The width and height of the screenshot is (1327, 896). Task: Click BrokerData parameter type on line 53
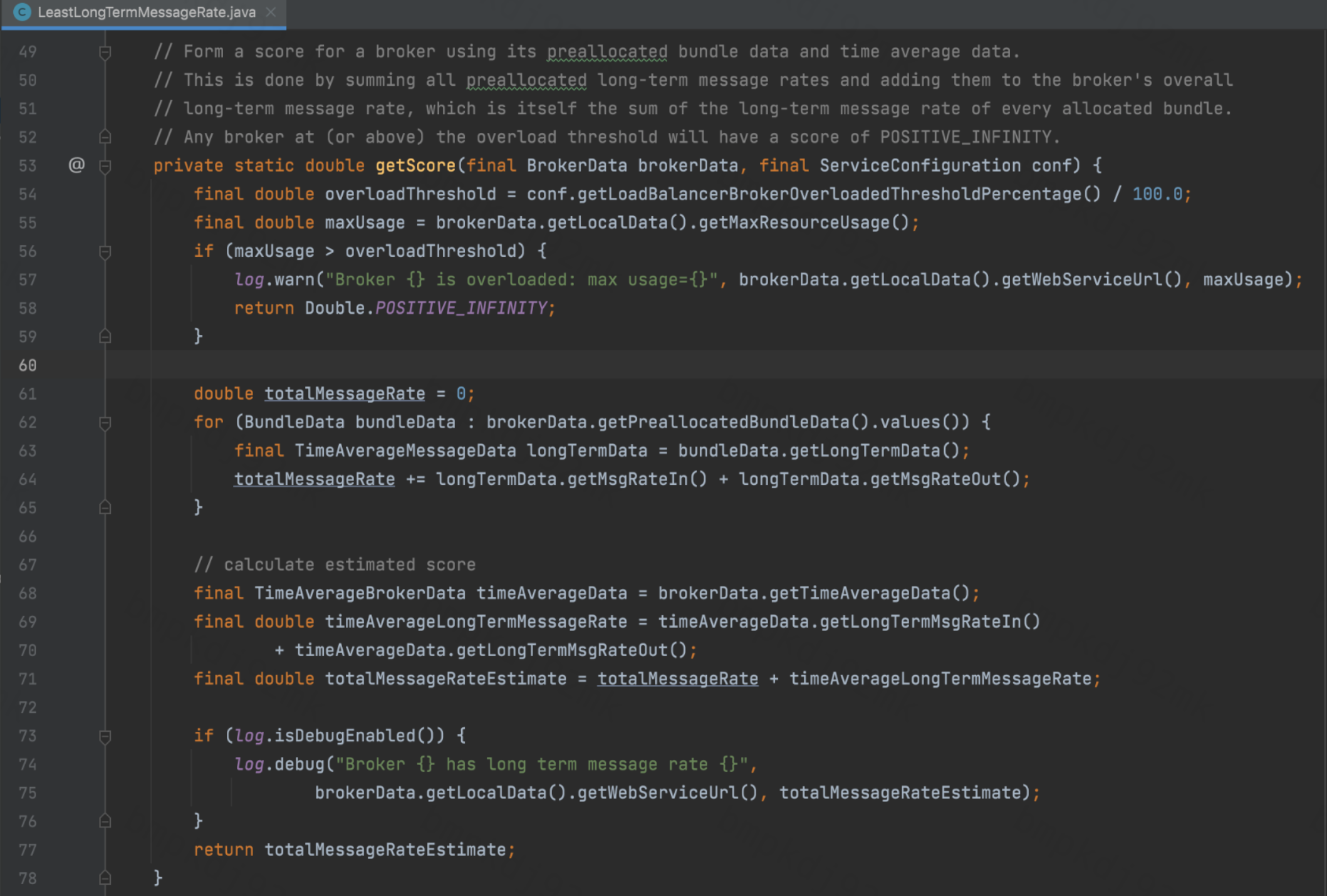point(576,165)
